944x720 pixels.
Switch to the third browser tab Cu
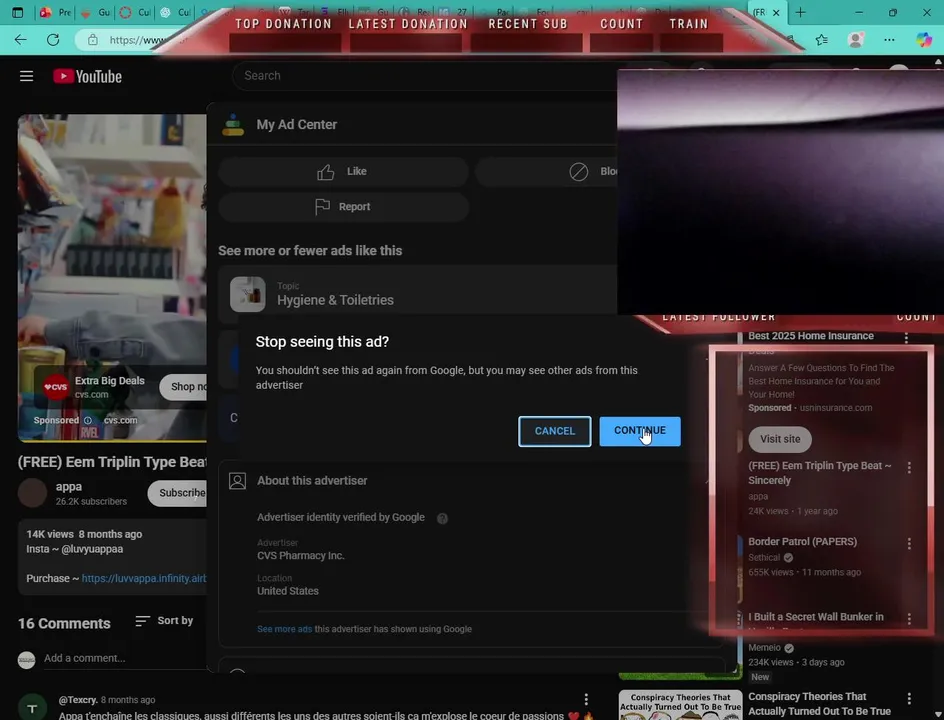[x=135, y=13]
